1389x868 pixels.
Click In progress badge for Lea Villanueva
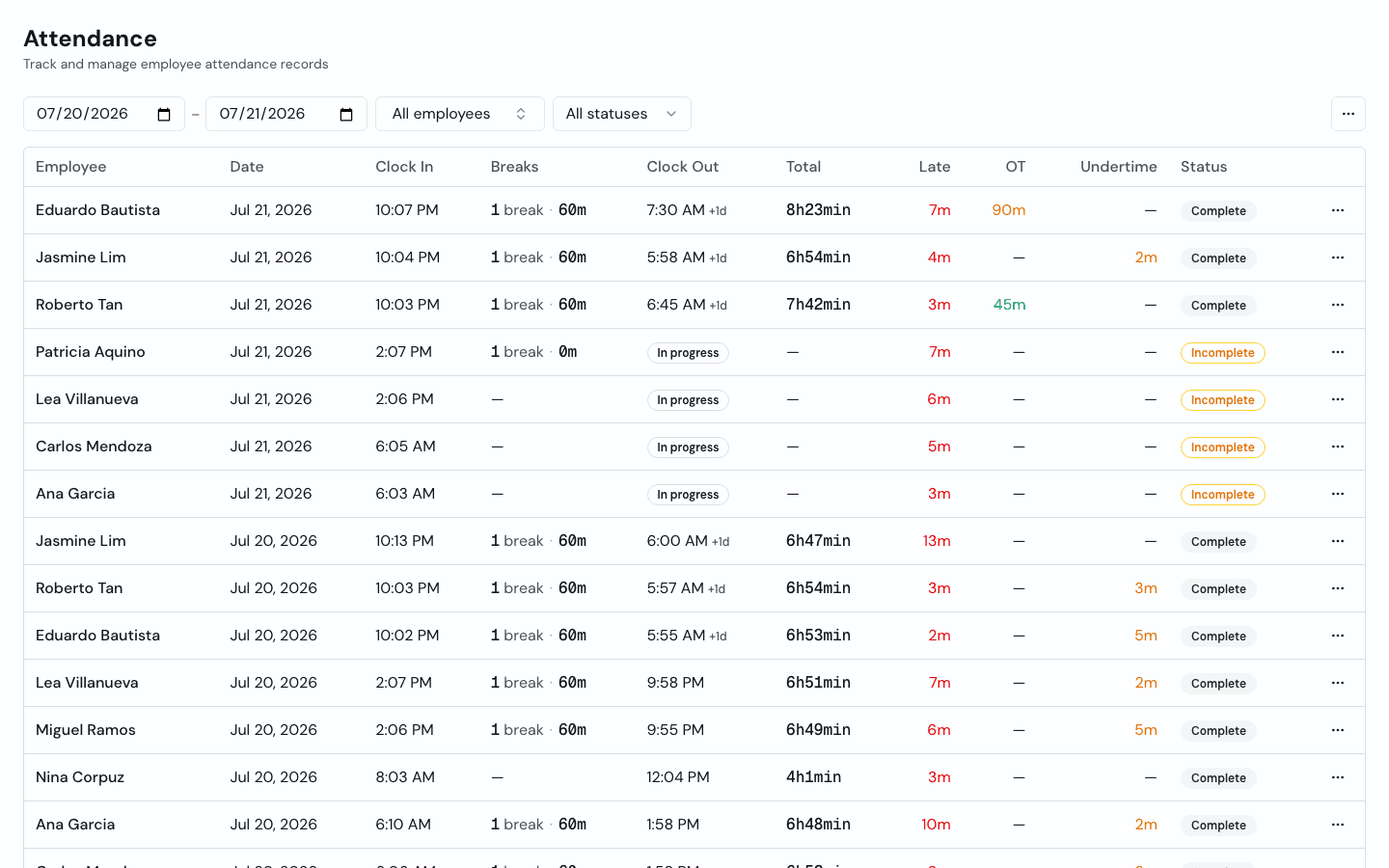[x=688, y=400]
